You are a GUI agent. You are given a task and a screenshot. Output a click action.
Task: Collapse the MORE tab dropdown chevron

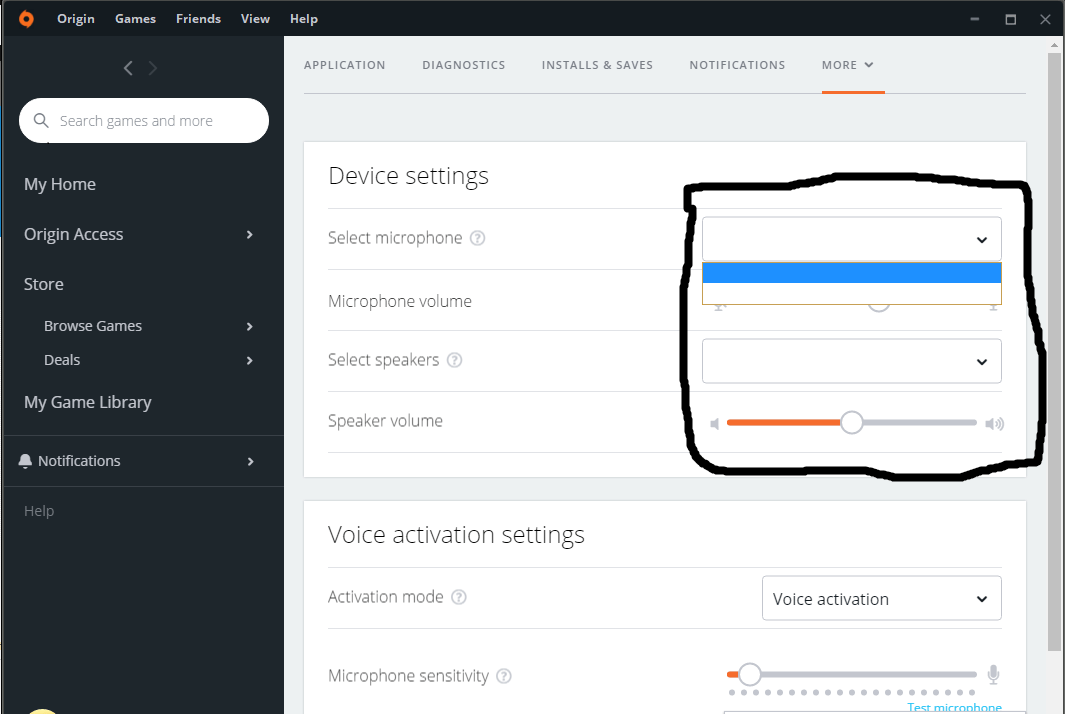[871, 64]
